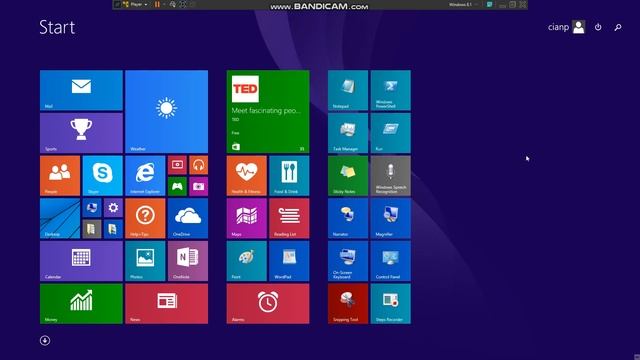
Task: Open the Run tile
Action: (391, 133)
